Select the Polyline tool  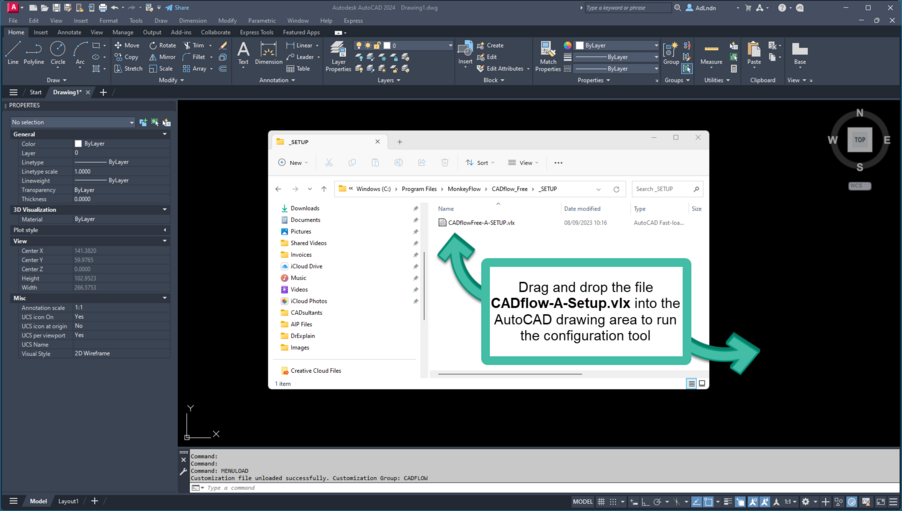pyautogui.click(x=34, y=53)
